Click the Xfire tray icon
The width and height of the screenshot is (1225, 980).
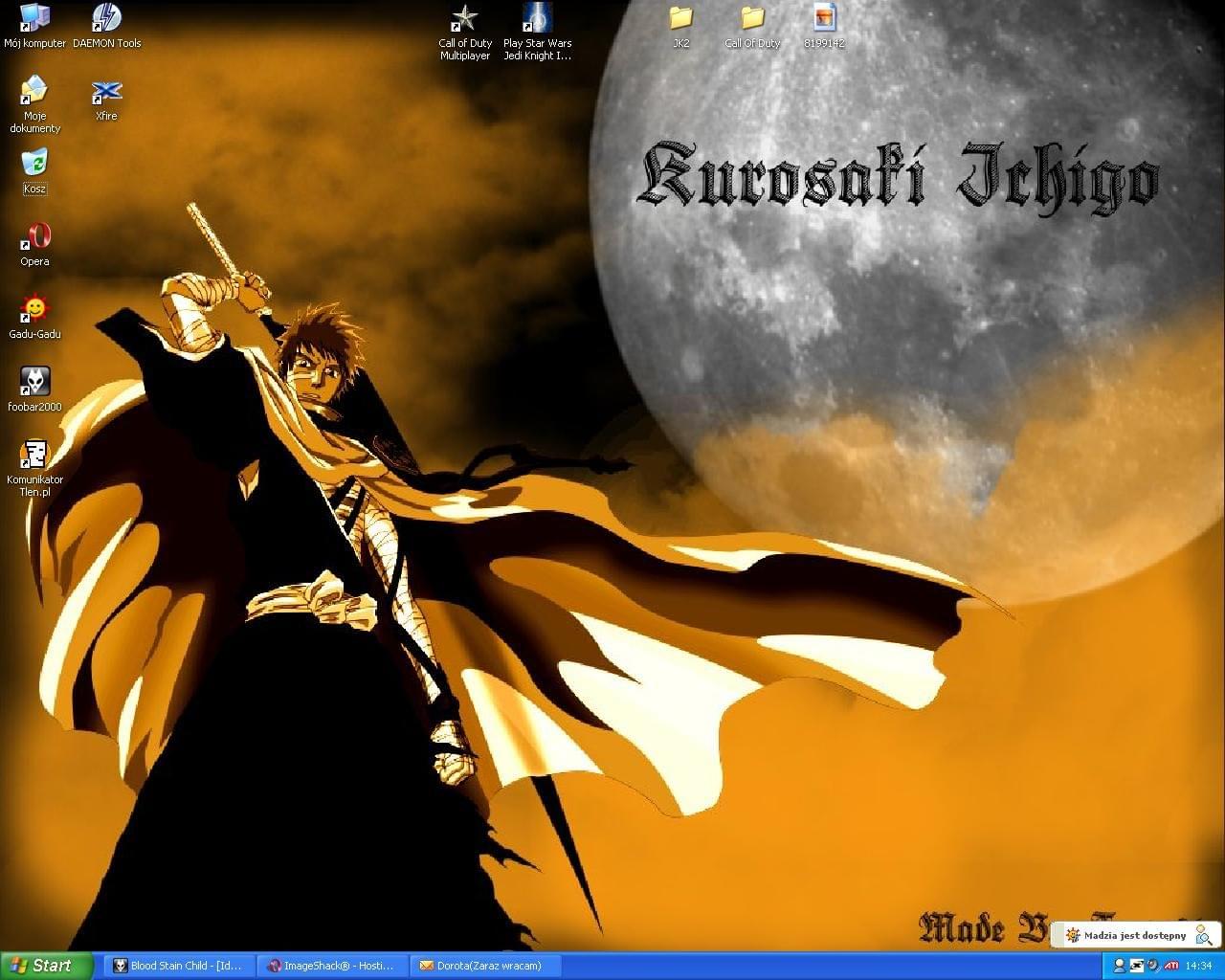(x=1136, y=966)
